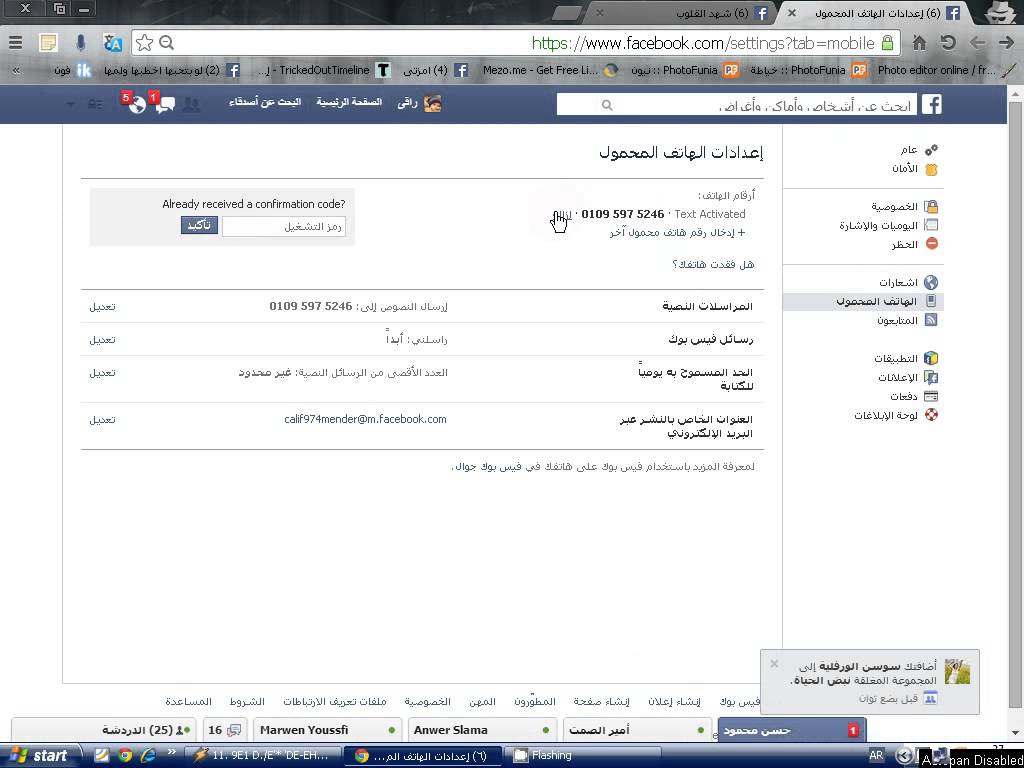1024x768 pixels.
Task: Click the Facebook logo in the header
Action: click(931, 104)
